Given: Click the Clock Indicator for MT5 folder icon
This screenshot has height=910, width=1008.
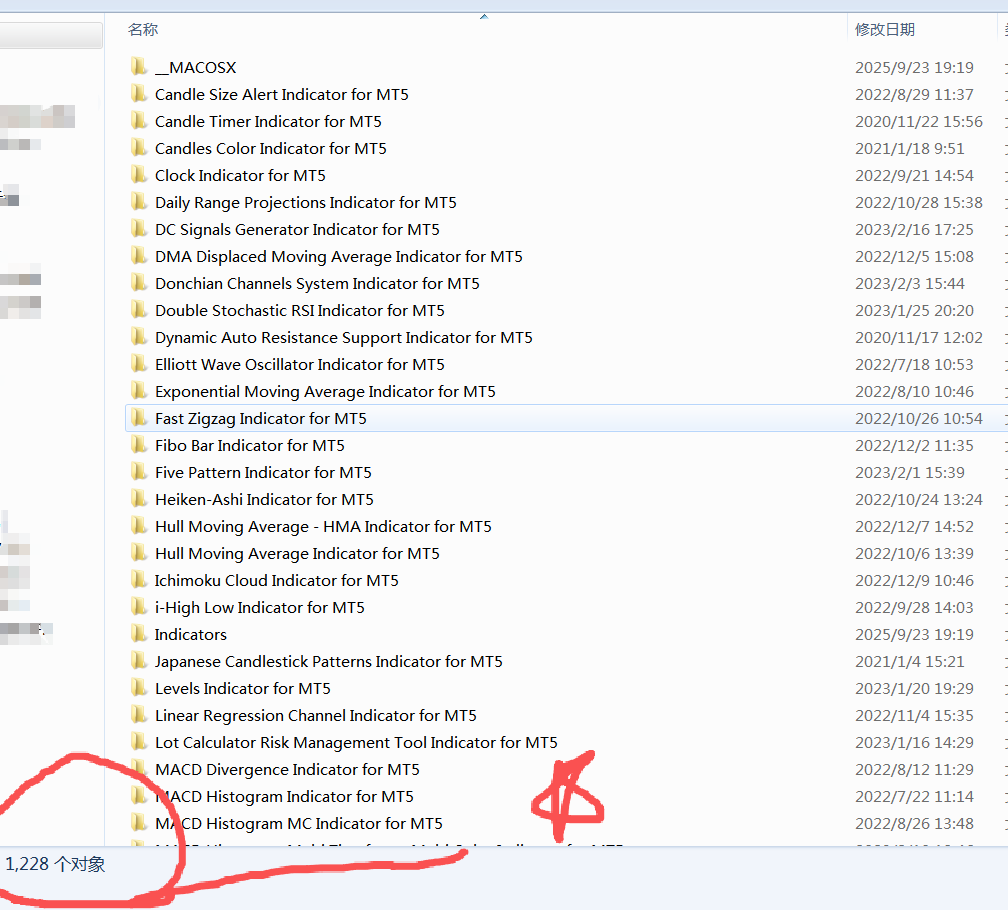Looking at the screenshot, I should point(139,175).
